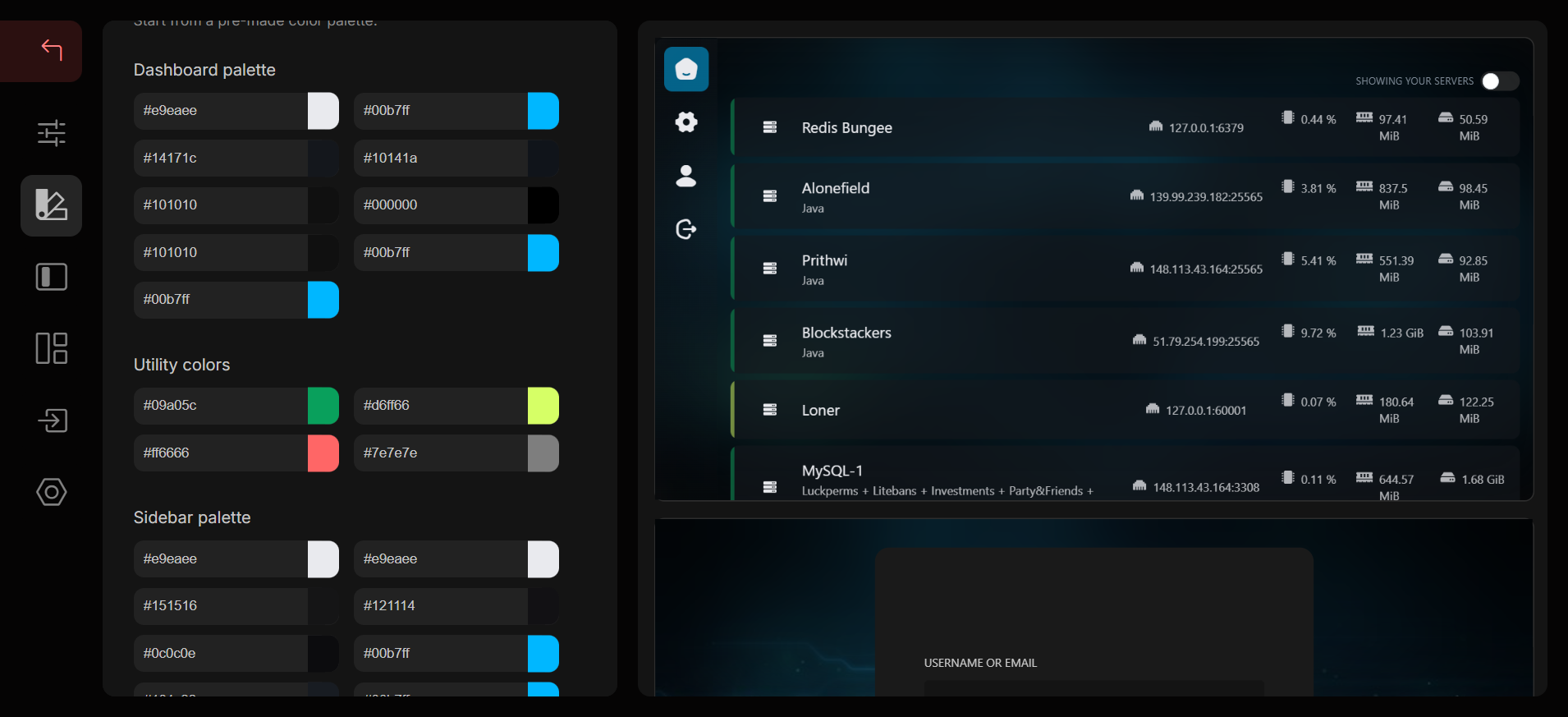Click the 127.0.0.1:60001 address text
Viewport: 1568px width, 717px height.
click(x=1206, y=411)
